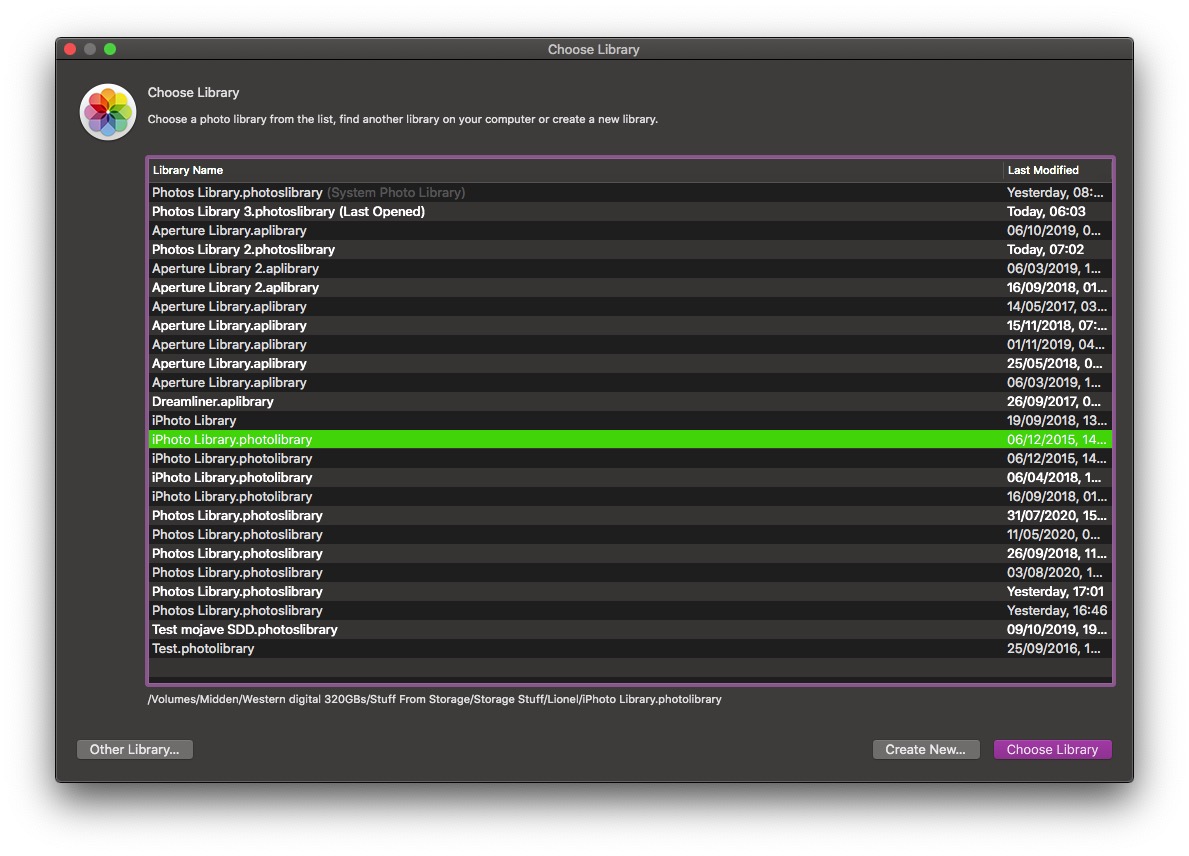Select the Photos Library 2.photoslibrary row
Viewport: 1189px width, 856px height.
click(630, 249)
